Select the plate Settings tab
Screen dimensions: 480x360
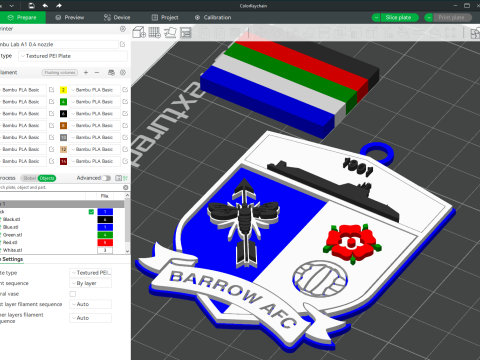[x=12, y=259]
